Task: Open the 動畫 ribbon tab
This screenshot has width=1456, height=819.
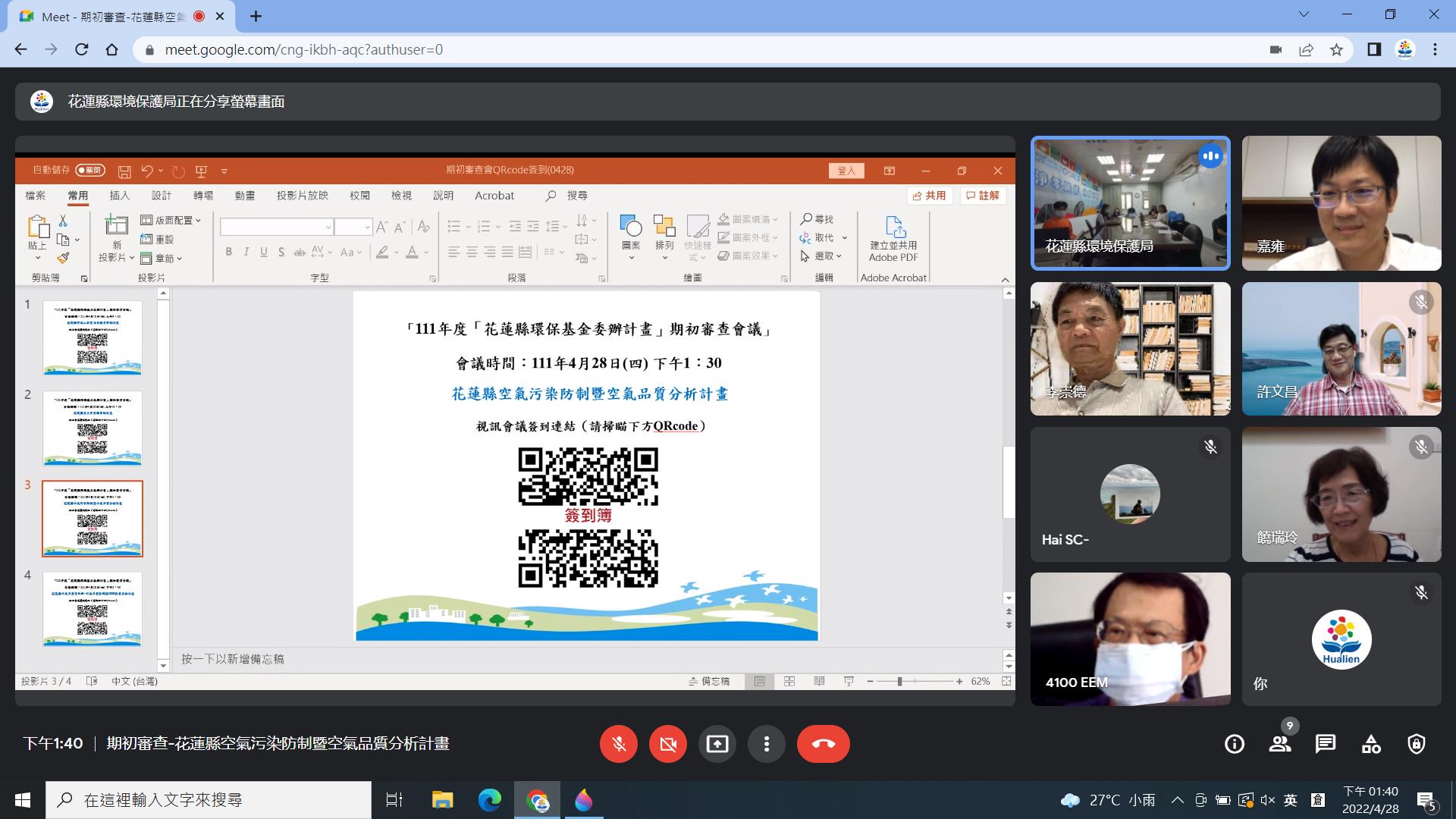Action: click(245, 196)
